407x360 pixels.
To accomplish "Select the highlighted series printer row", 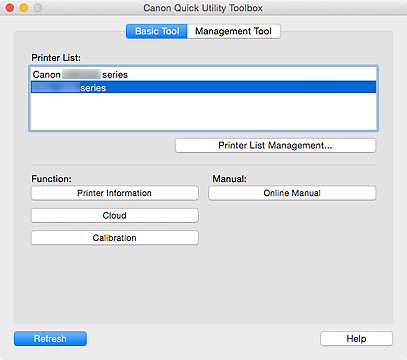I will coord(204,87).
